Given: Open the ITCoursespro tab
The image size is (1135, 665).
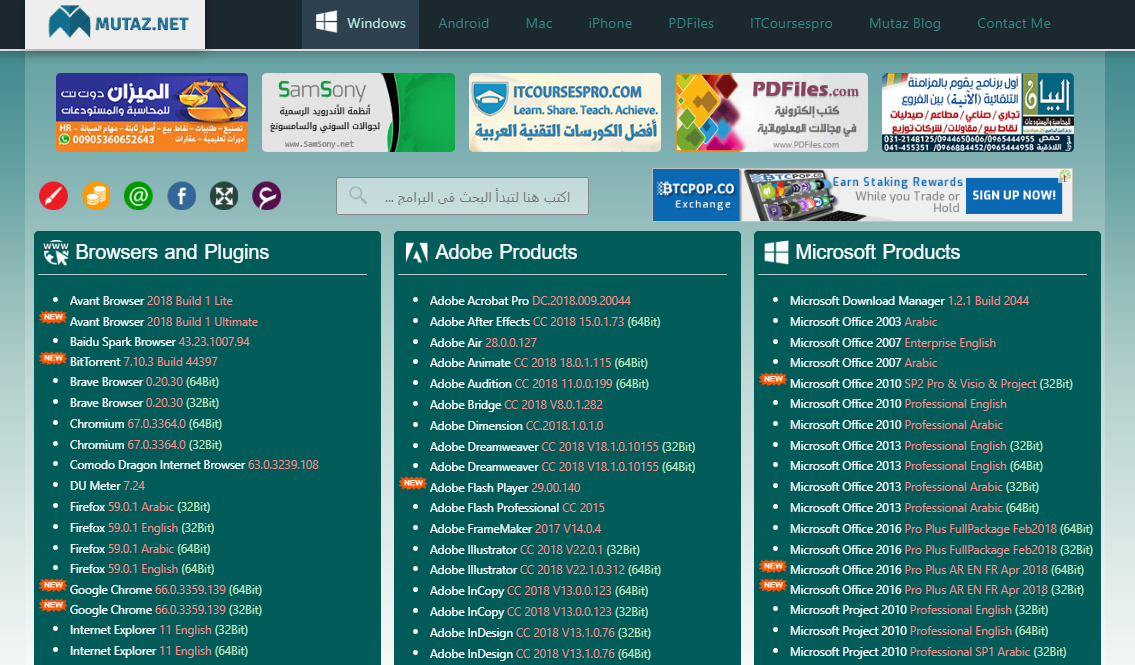Looking at the screenshot, I should pos(791,23).
